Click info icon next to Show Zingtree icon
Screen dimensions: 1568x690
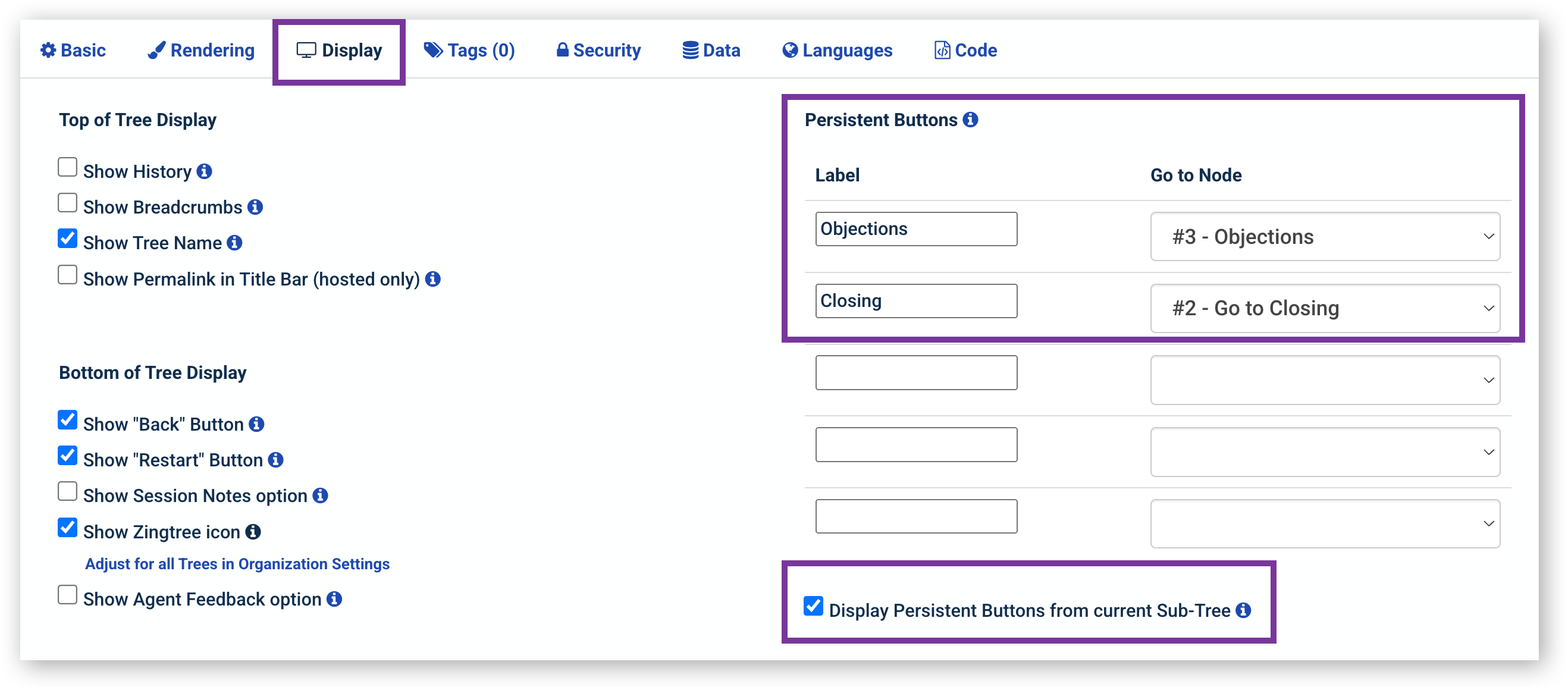point(253,532)
